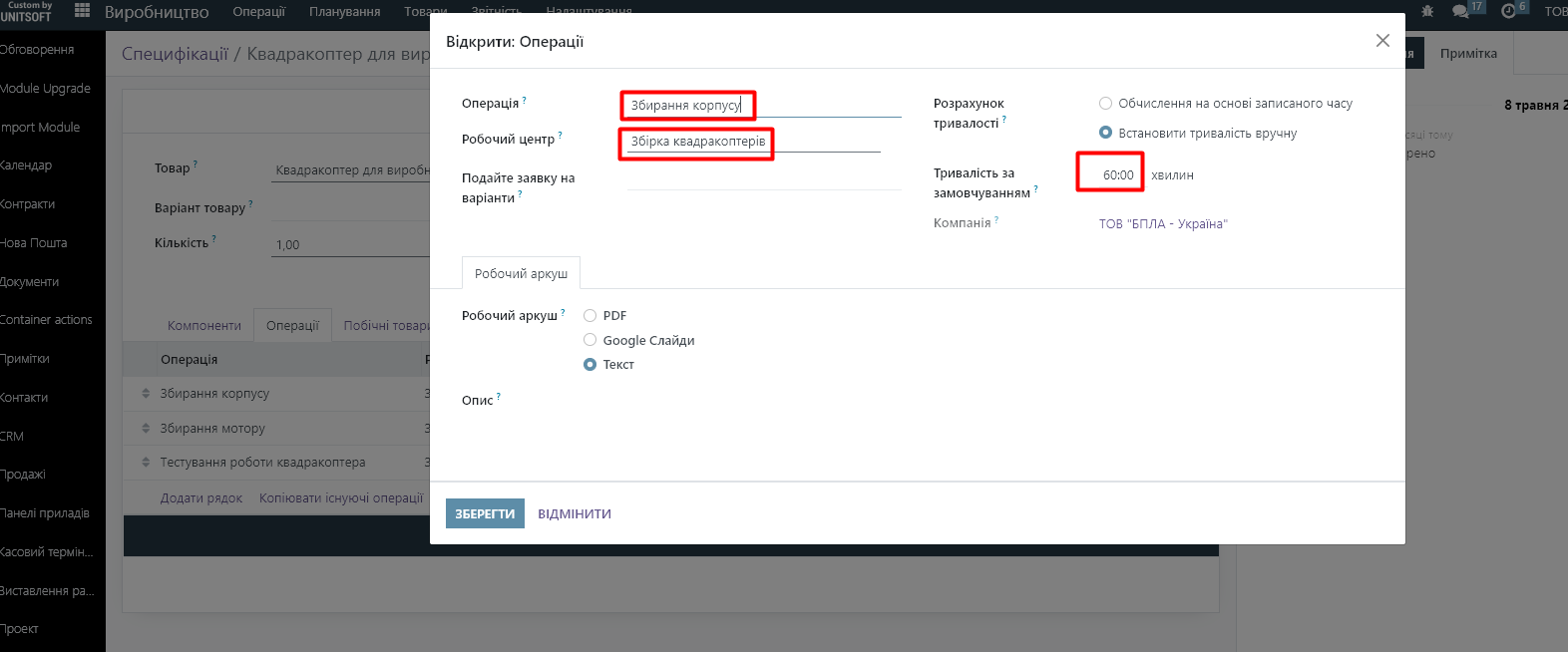
Task: Open the apps grid menu icon
Action: click(82, 11)
